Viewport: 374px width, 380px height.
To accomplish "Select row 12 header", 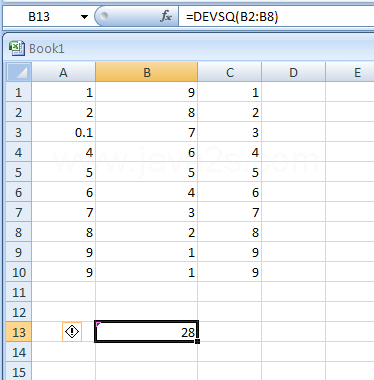I will [19, 312].
